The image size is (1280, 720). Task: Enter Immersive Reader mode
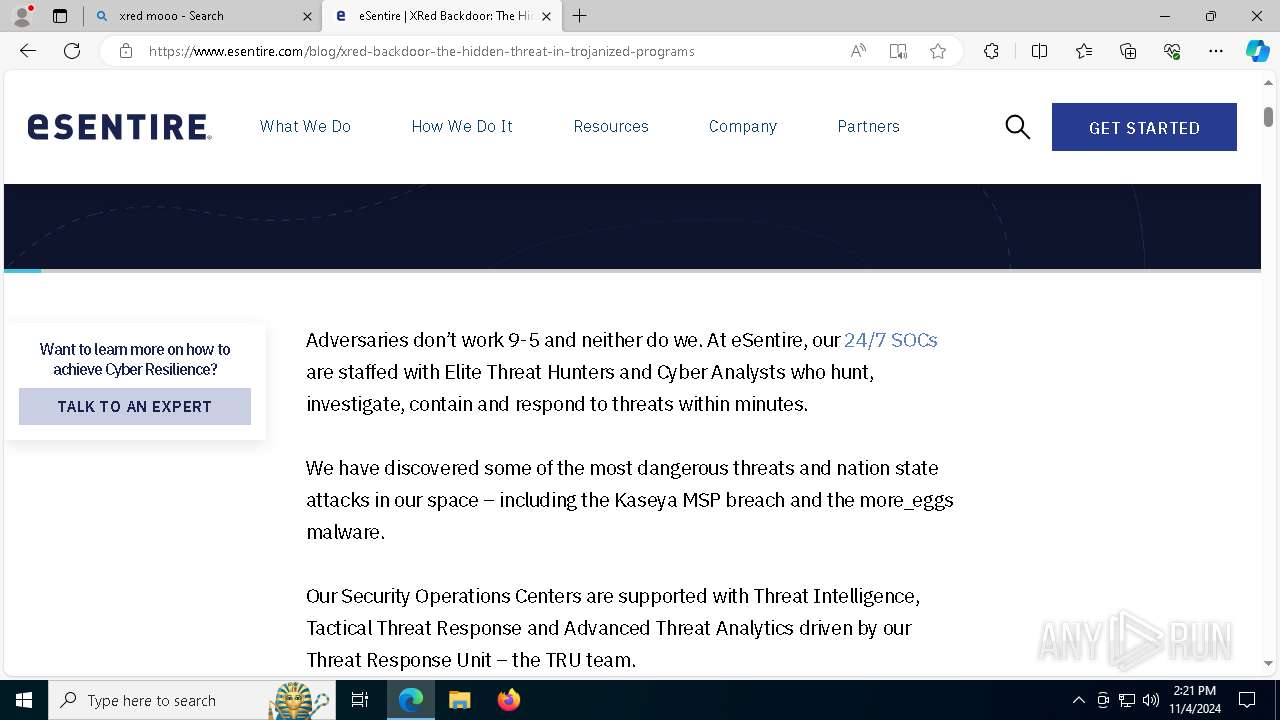coord(898,51)
